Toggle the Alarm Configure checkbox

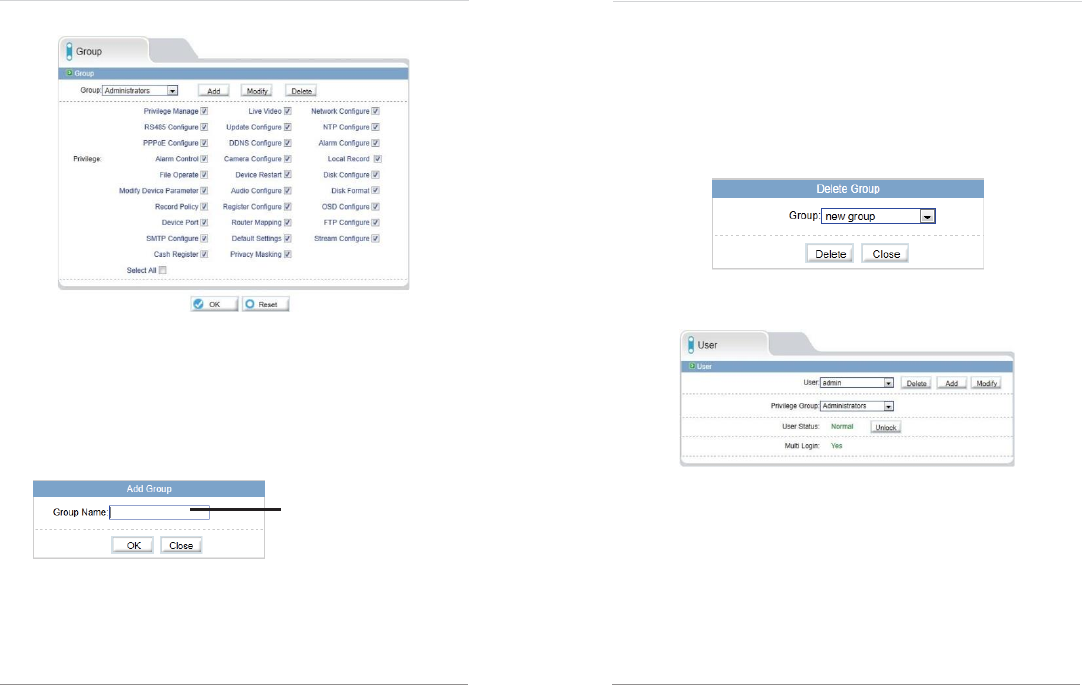[x=375, y=143]
